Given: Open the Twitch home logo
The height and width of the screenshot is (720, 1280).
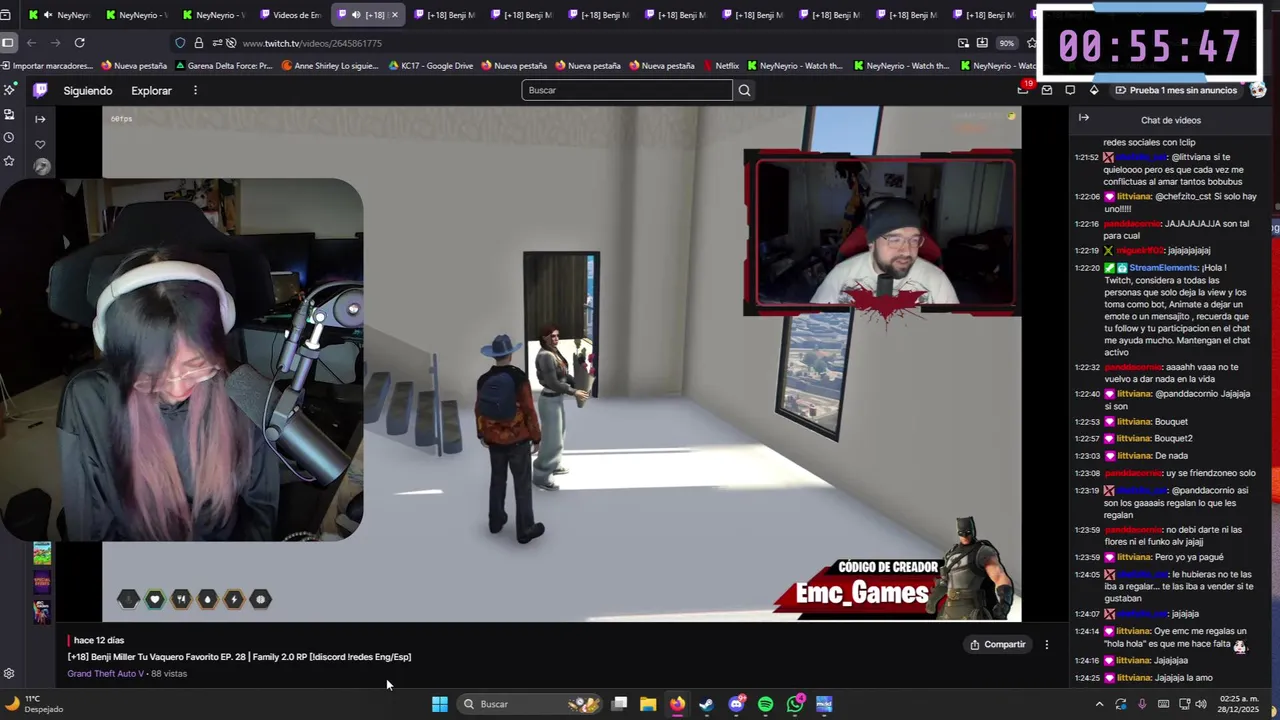Looking at the screenshot, I should click(40, 90).
